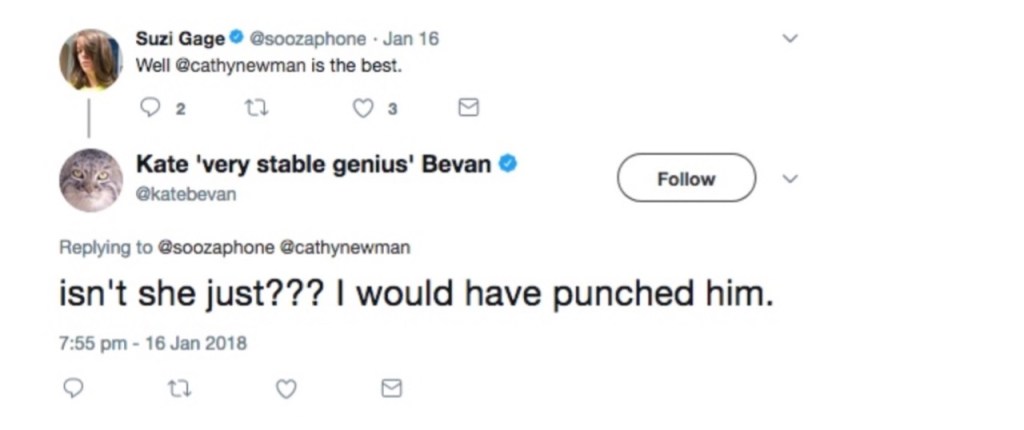Reply to Suzi Gage's tweet
This screenshot has height=430, width=1024.
149,108
